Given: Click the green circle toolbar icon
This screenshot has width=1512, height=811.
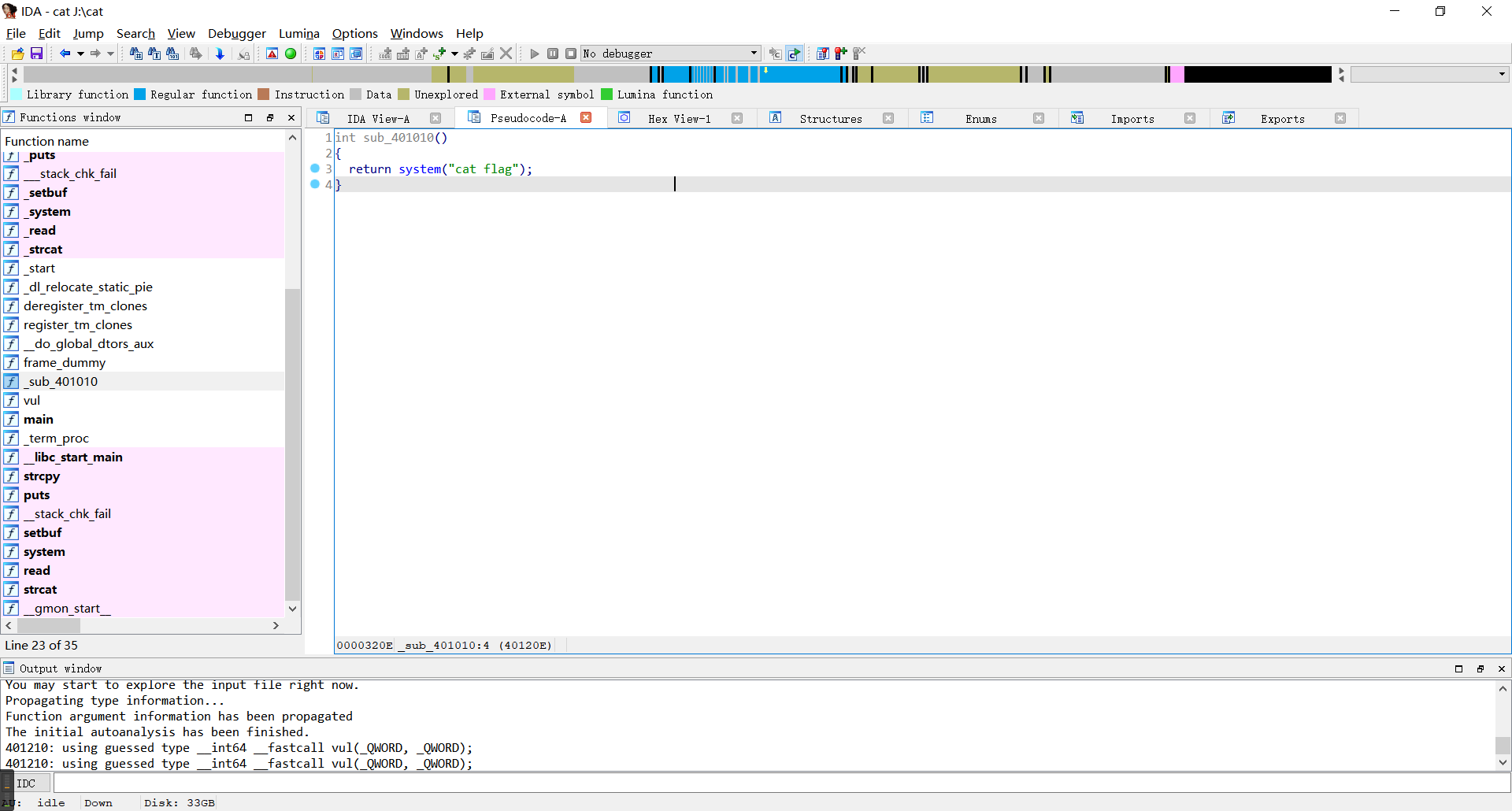Looking at the screenshot, I should pos(291,54).
